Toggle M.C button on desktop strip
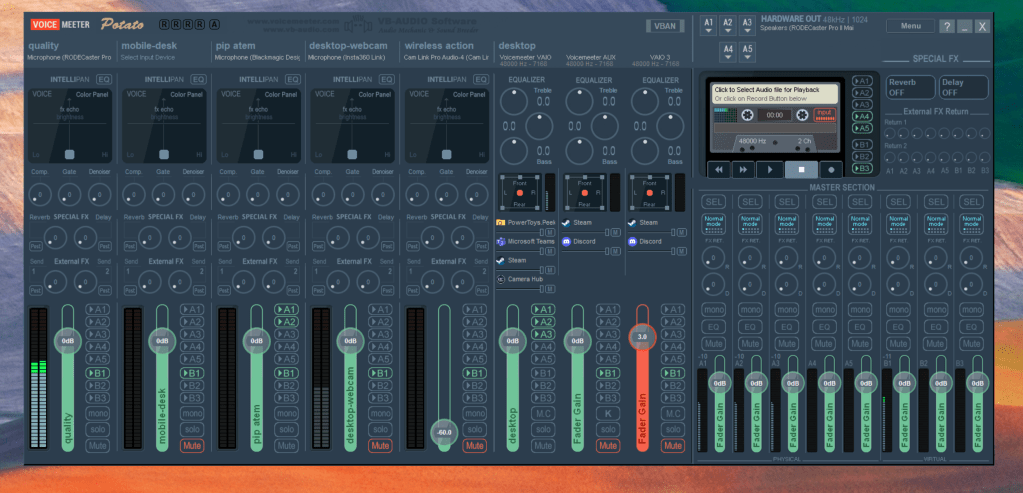The image size is (1023, 493). (x=543, y=413)
